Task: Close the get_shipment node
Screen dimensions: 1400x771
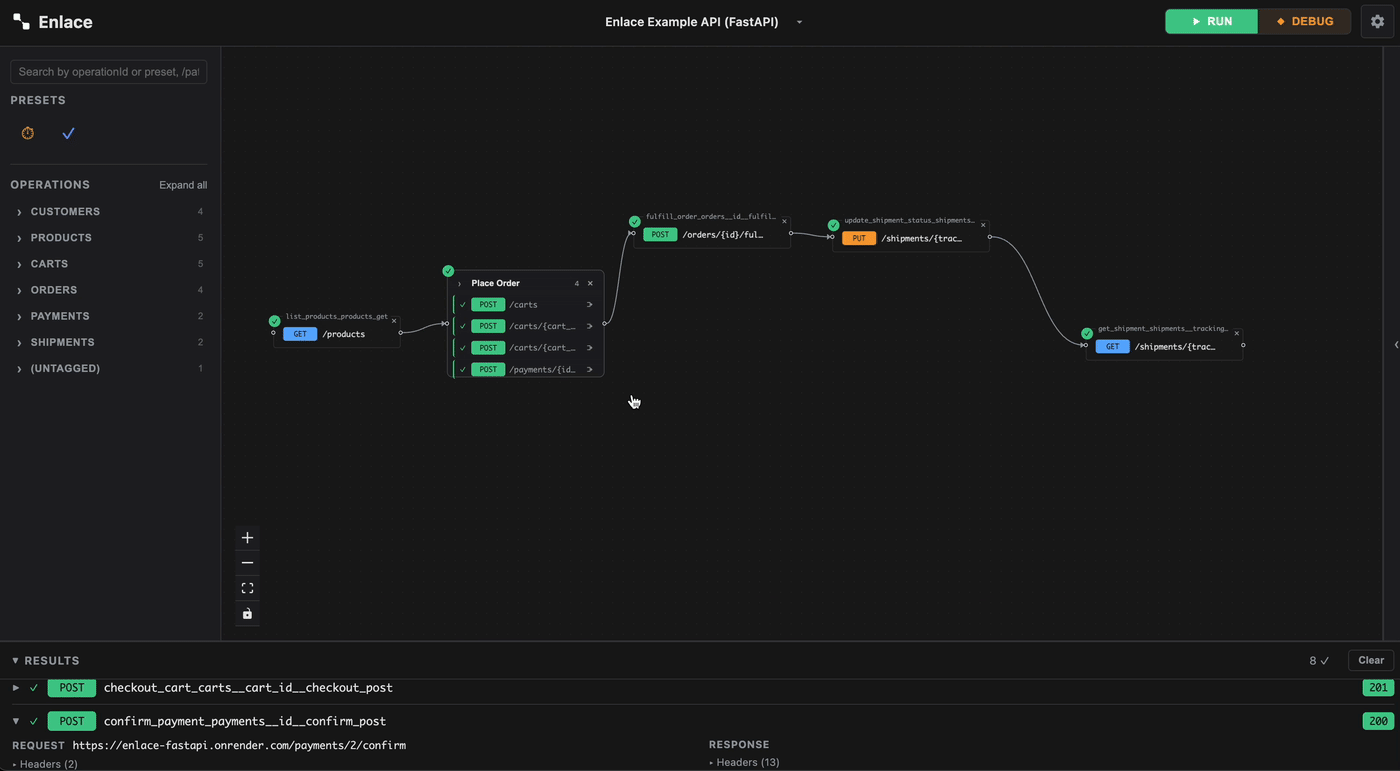Action: (1237, 333)
